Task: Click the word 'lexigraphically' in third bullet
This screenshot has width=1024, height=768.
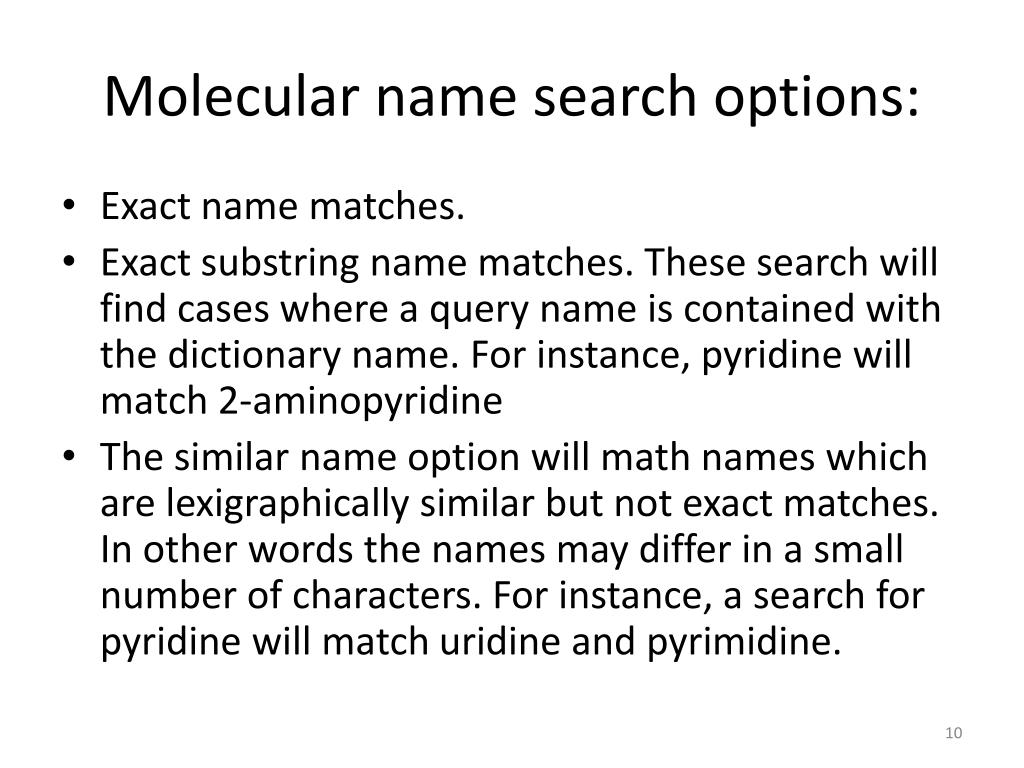Action: (x=287, y=504)
